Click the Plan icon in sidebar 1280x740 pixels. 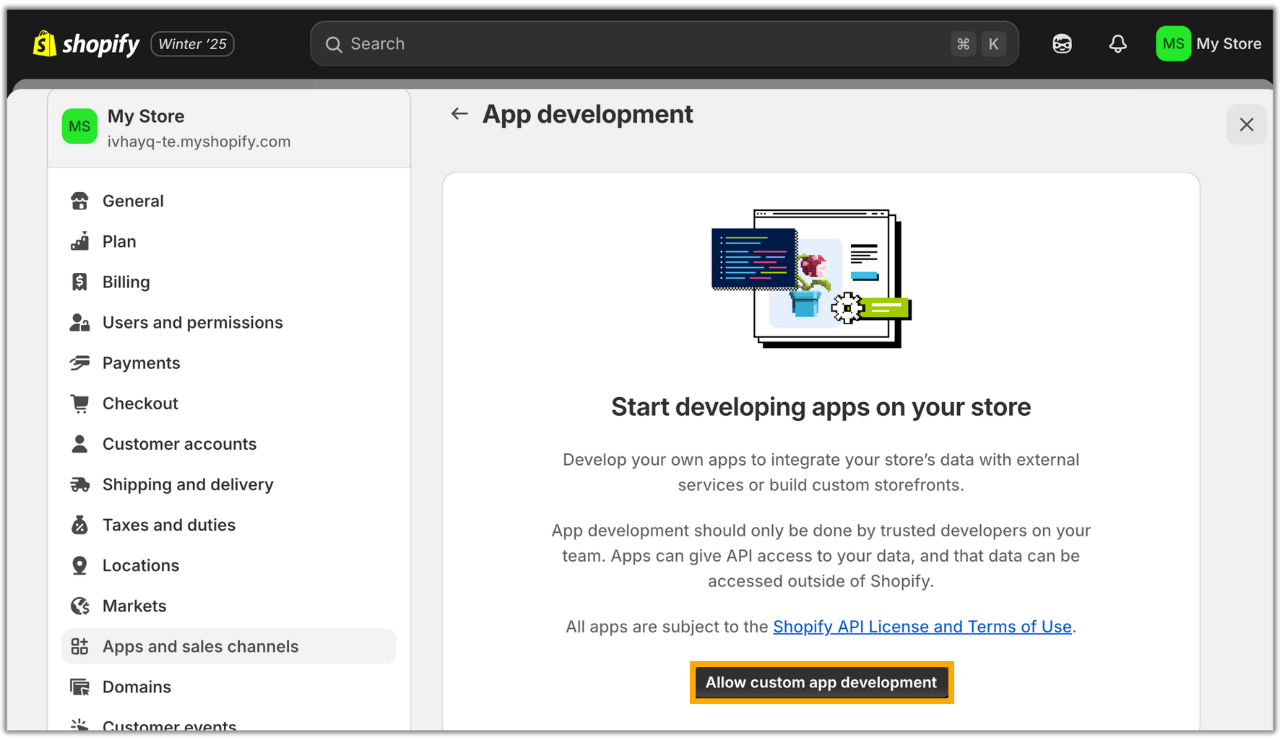click(x=80, y=242)
